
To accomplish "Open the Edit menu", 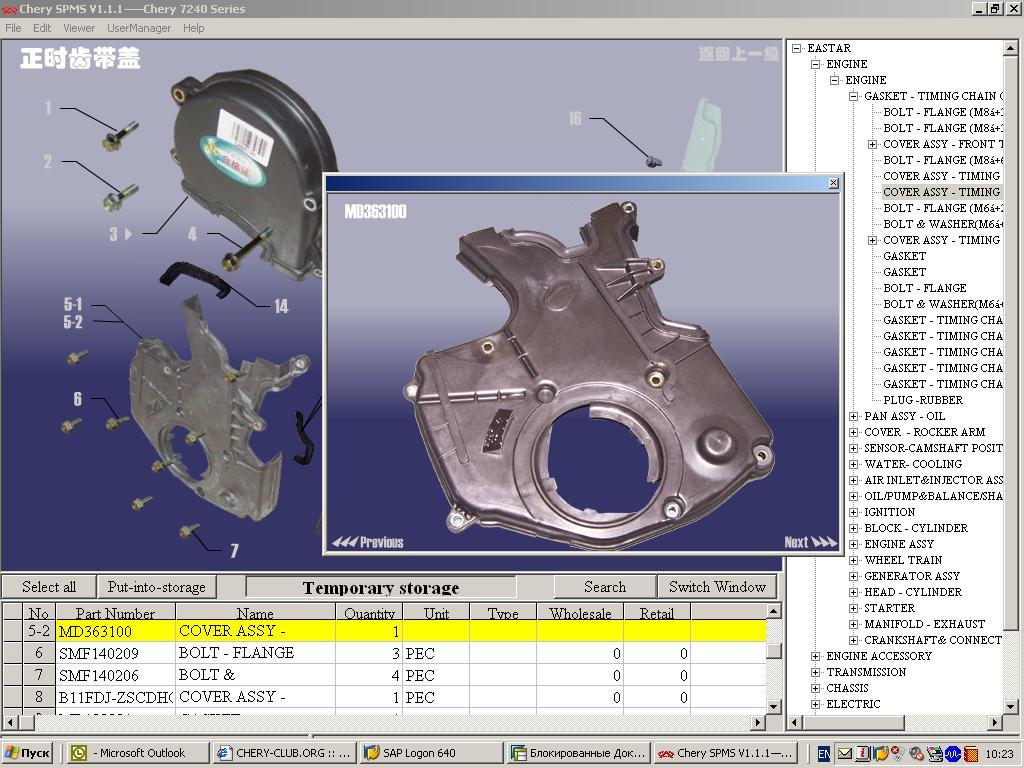I will point(42,28).
